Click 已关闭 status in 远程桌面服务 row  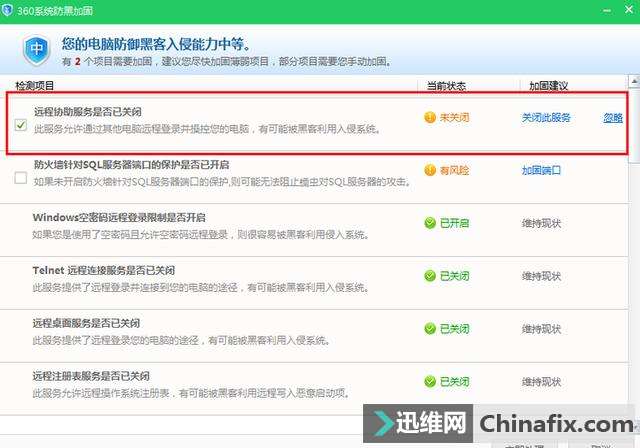[454, 329]
